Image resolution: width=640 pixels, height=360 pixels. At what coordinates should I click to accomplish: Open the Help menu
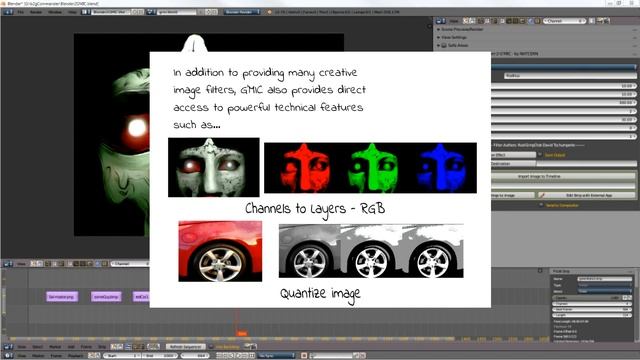coord(72,12)
